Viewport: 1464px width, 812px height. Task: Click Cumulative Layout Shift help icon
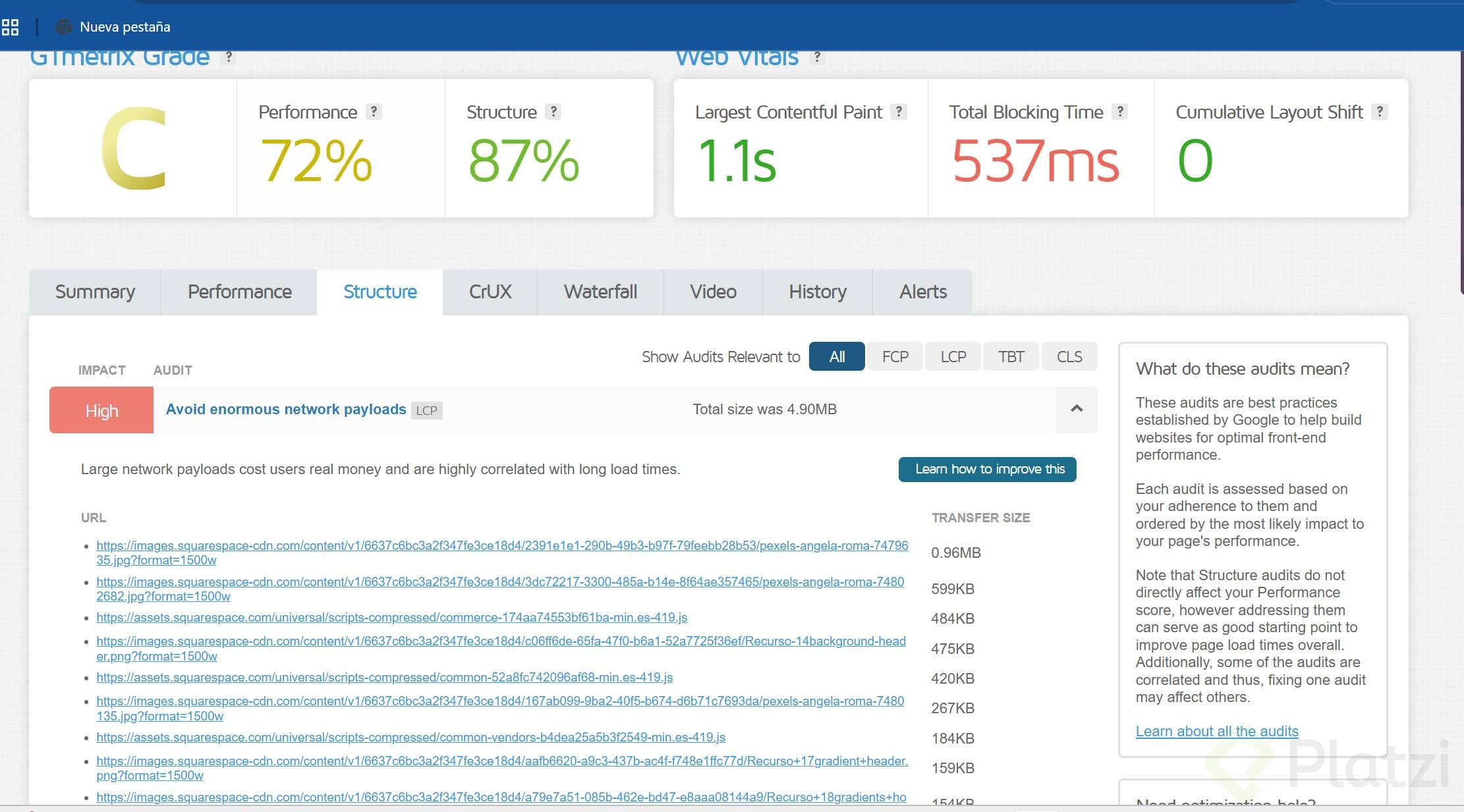tap(1379, 111)
